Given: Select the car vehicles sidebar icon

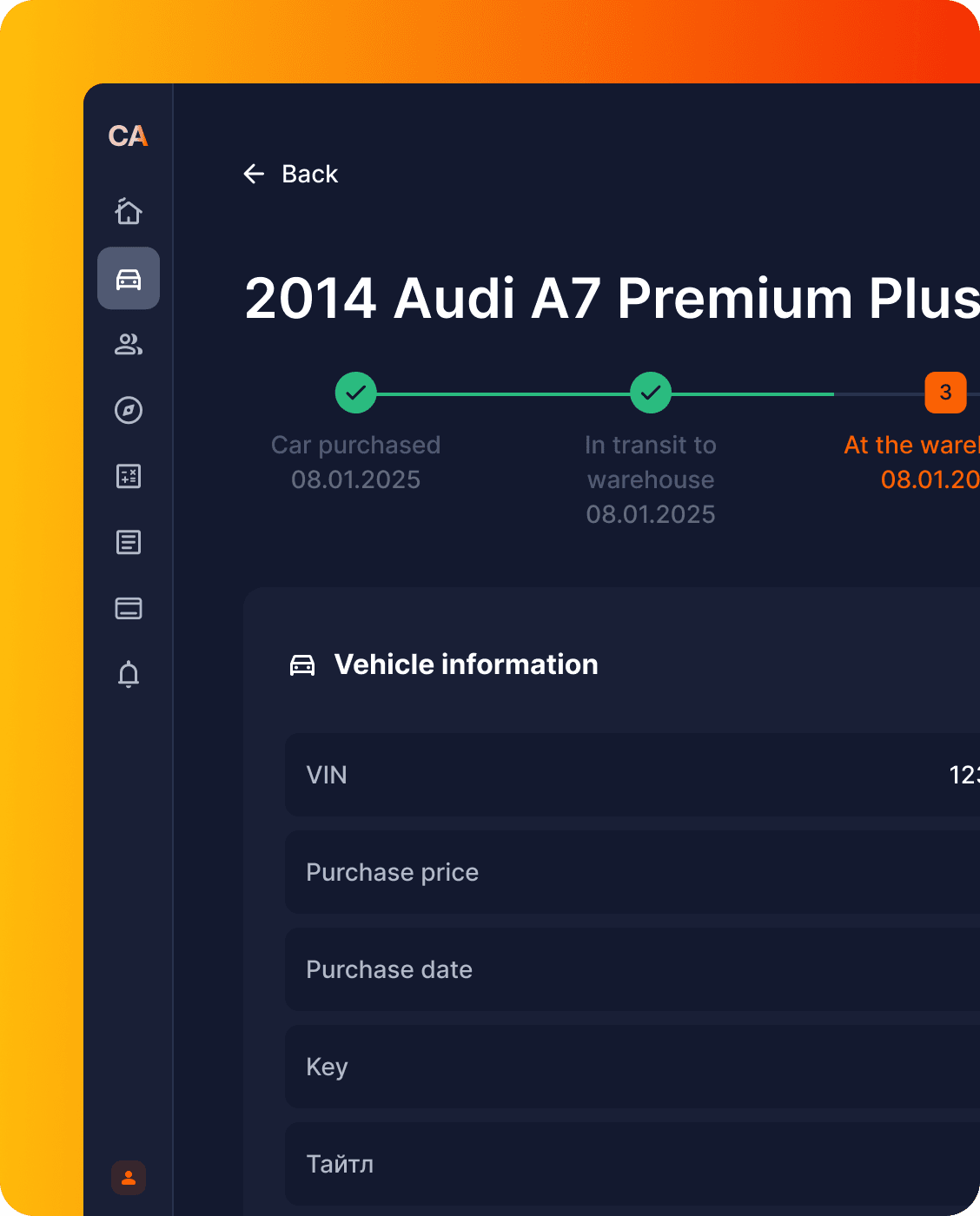Looking at the screenshot, I should click(x=129, y=279).
